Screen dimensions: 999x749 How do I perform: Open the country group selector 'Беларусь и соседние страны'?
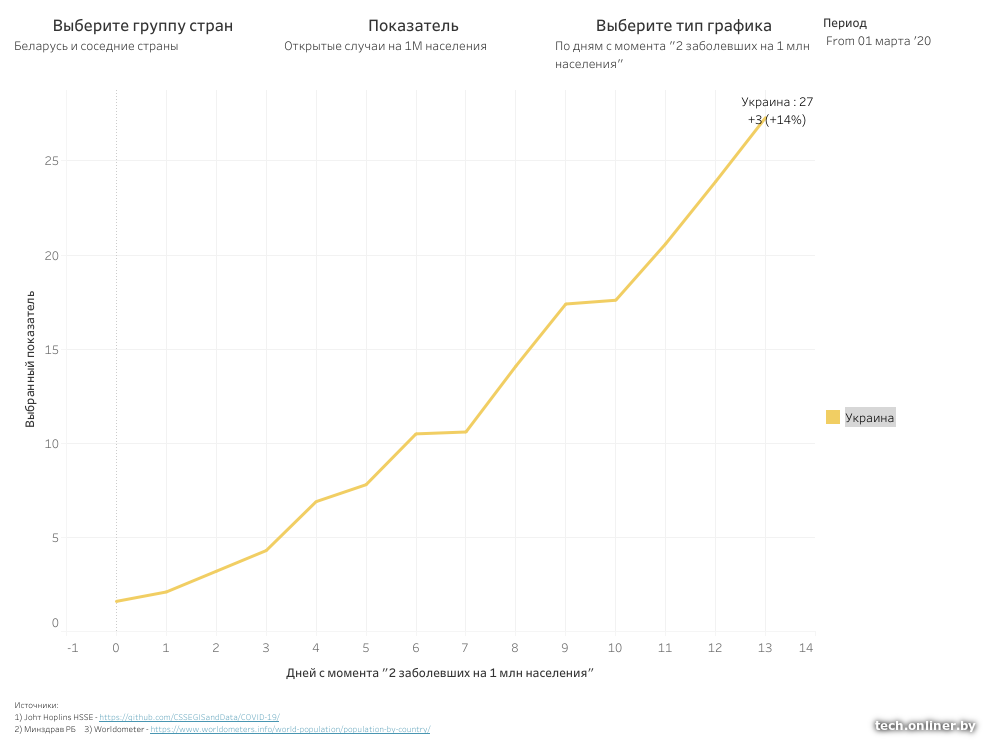point(96,46)
